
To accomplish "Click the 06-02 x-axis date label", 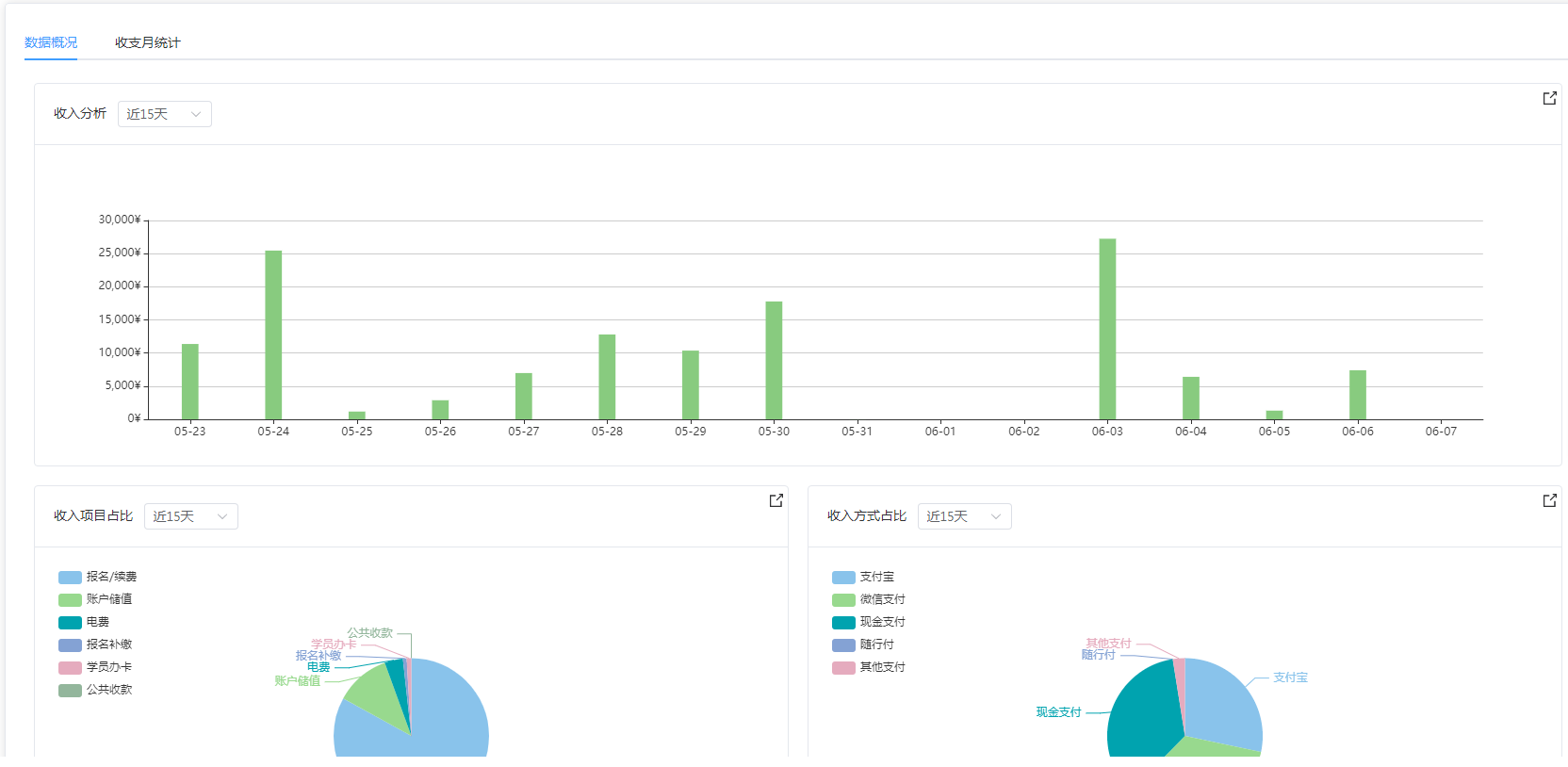I will point(1024,432).
